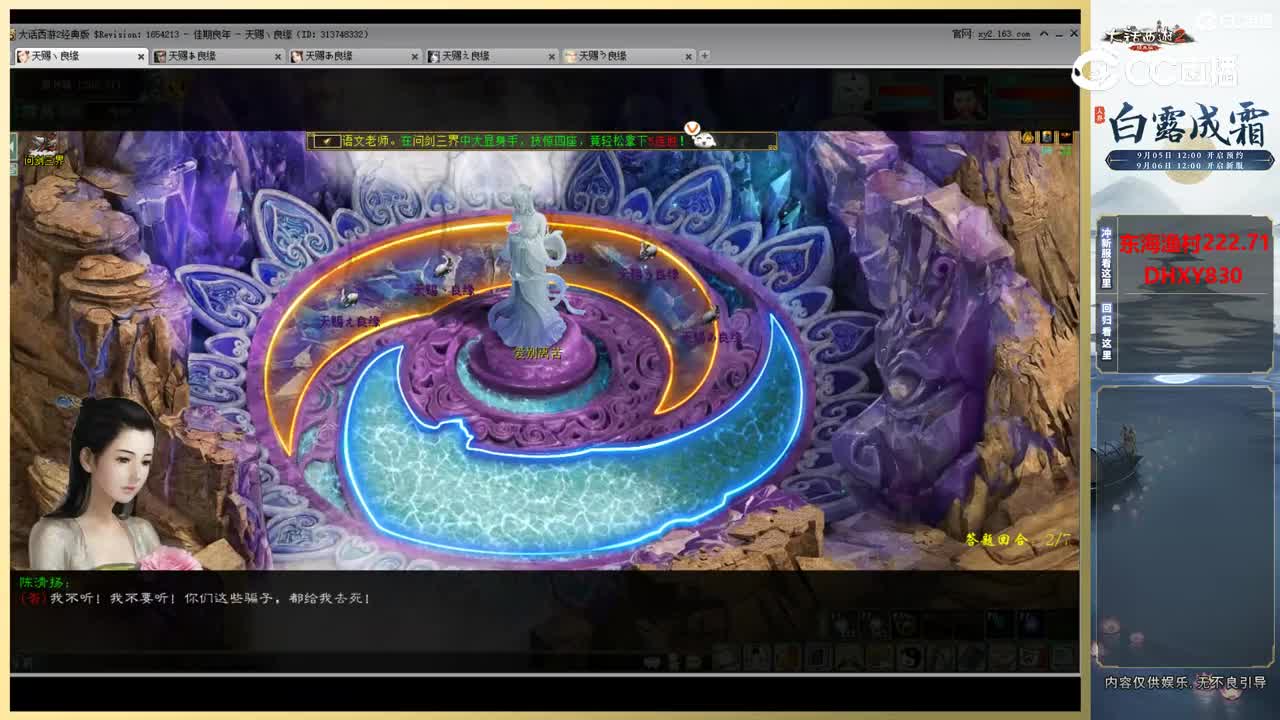Switch to the 天赐ま良缘 client tab
1280x720 pixels.
pos(217,56)
